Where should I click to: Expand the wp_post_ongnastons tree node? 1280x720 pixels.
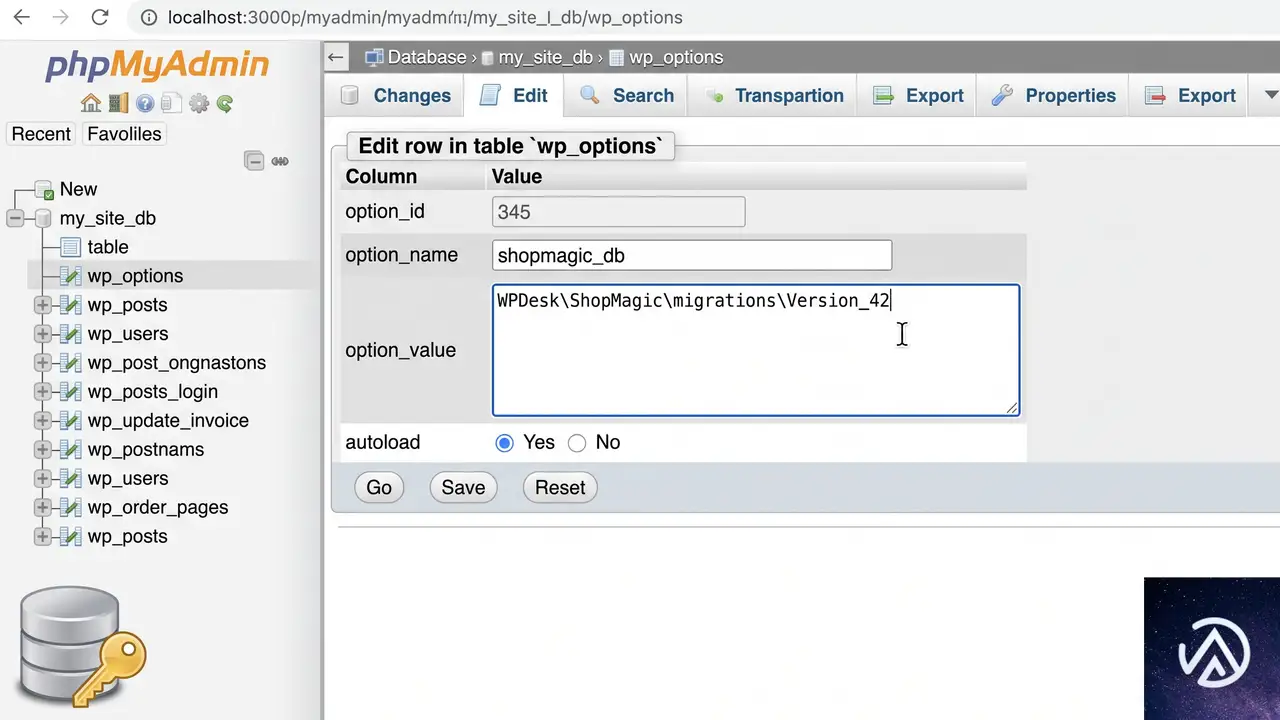click(42, 363)
